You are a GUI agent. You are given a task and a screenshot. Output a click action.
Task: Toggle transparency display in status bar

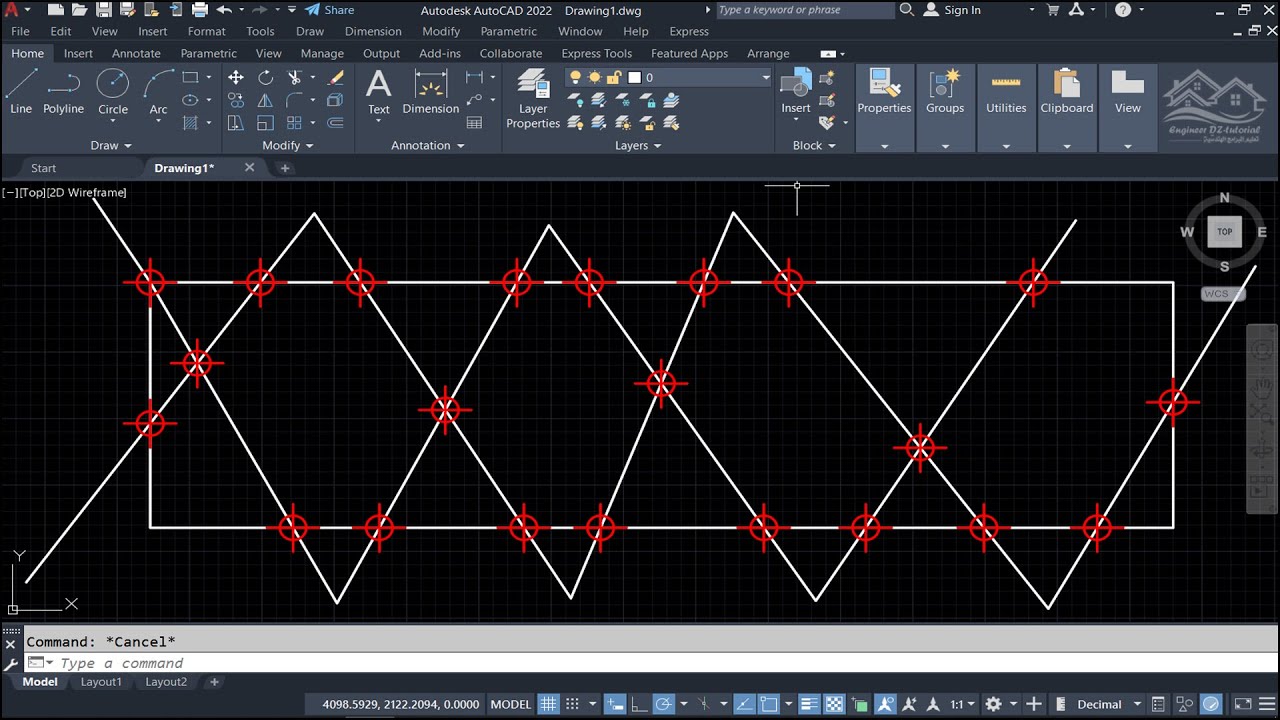834,704
